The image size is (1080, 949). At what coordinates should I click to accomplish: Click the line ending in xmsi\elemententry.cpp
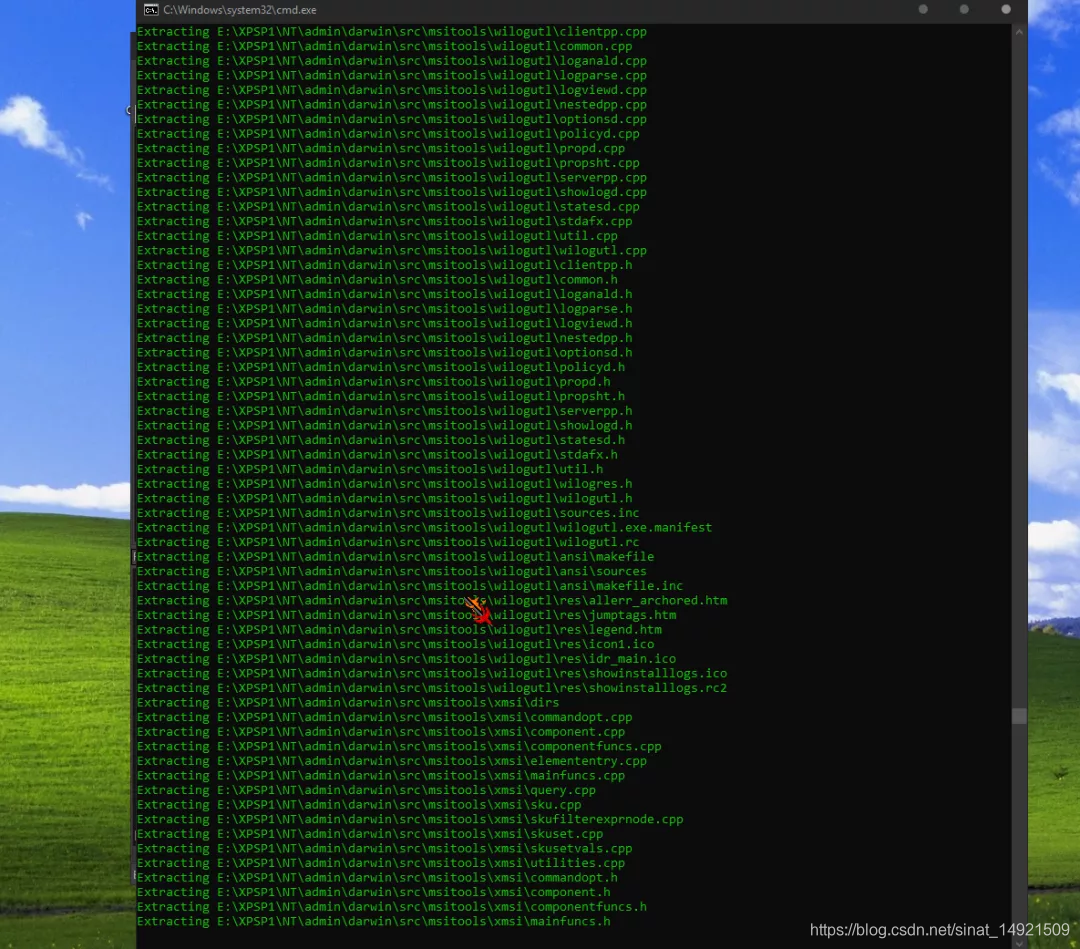[x=391, y=761]
